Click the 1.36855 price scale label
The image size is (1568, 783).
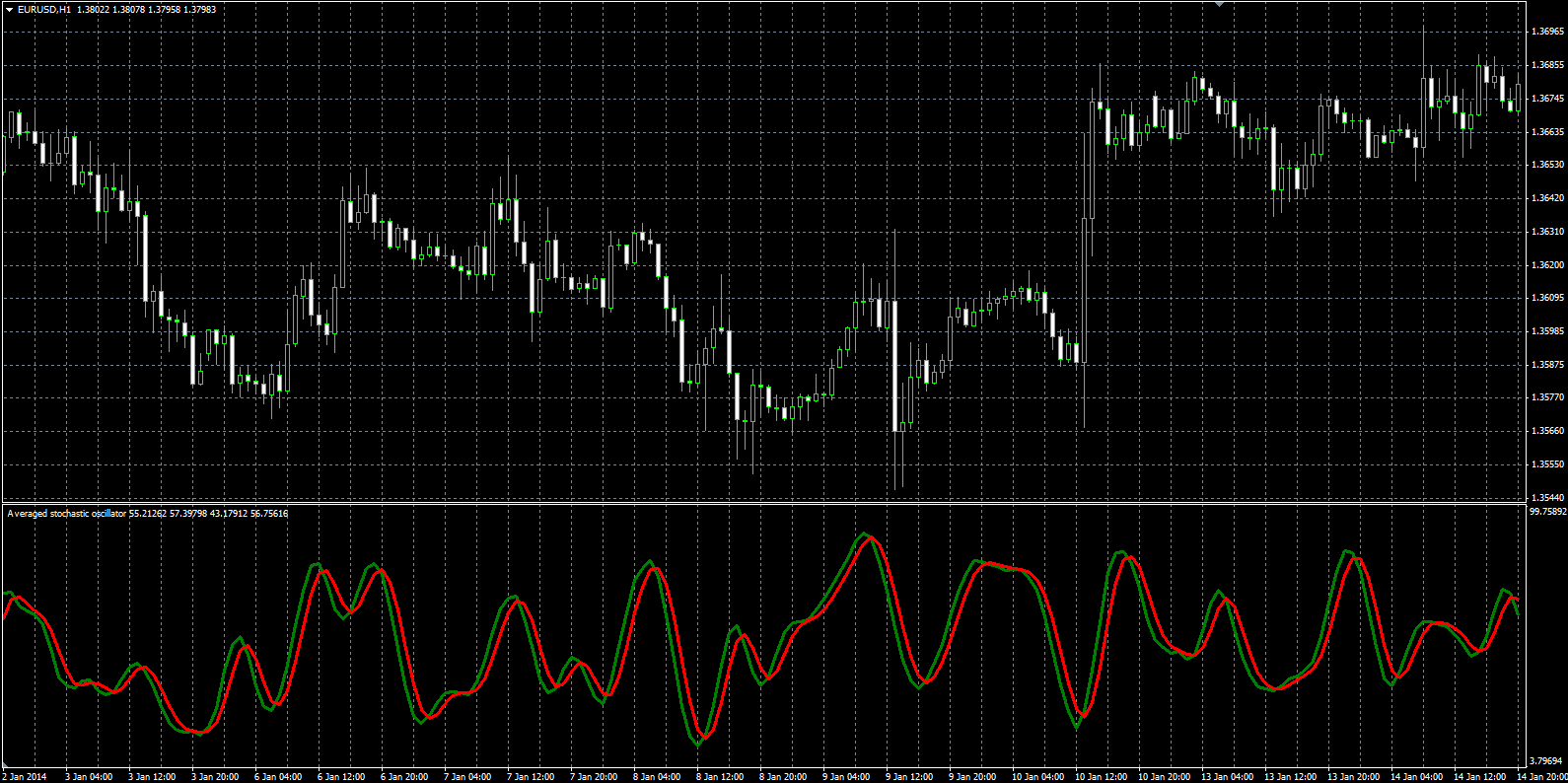[1547, 65]
